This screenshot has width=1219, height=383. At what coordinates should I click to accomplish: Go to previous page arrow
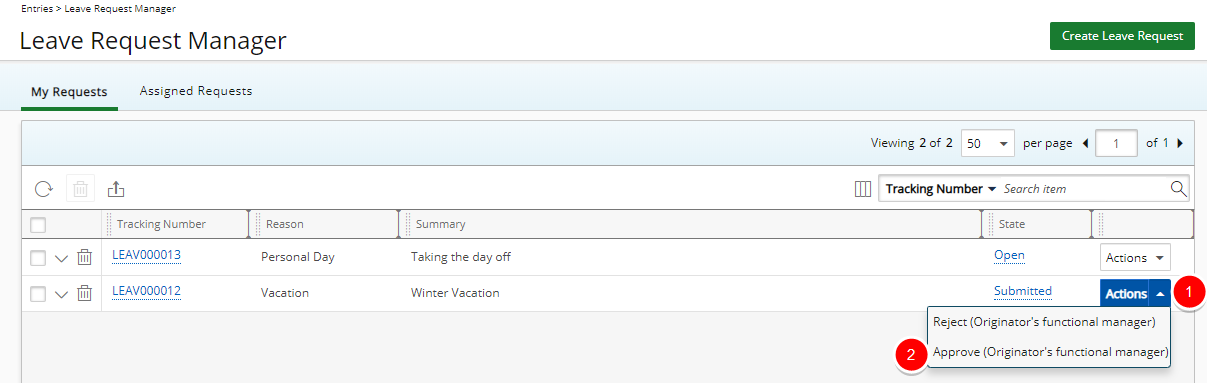[1086, 143]
